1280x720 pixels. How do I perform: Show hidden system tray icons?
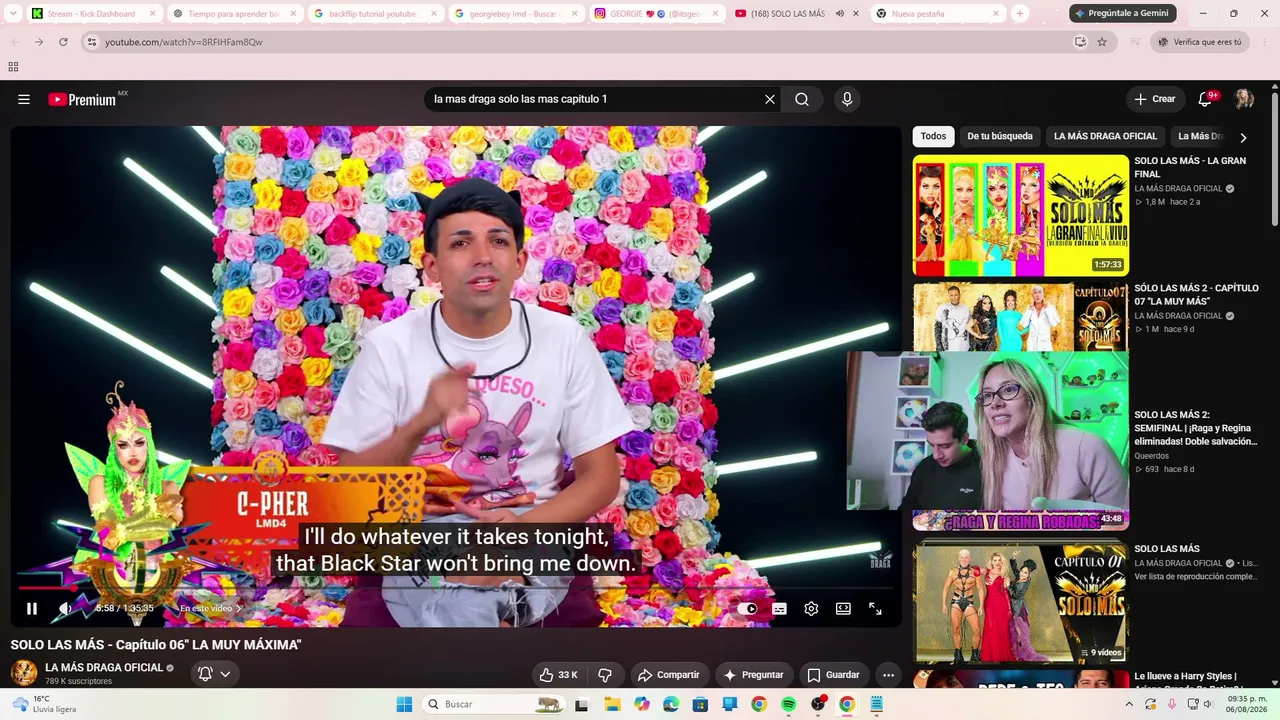pos(1130,704)
